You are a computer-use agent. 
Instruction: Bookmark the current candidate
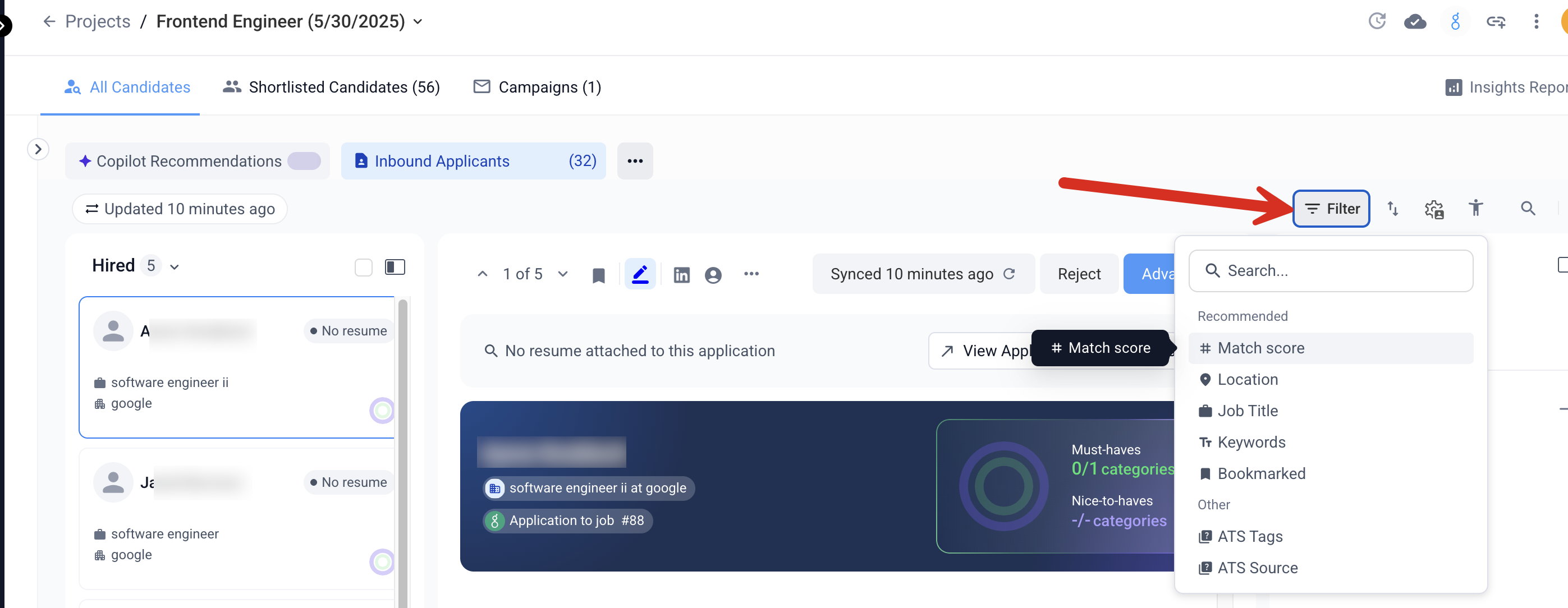598,275
